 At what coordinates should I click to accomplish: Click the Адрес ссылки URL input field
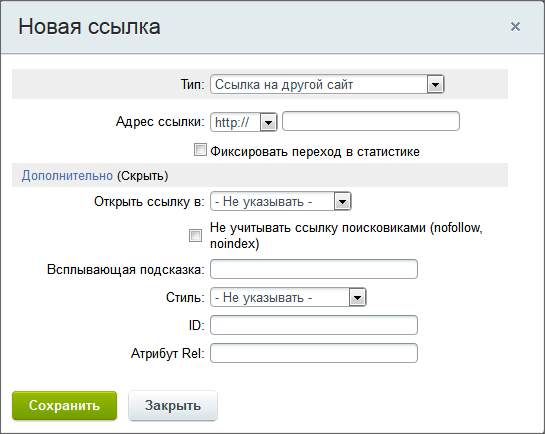coord(371,121)
